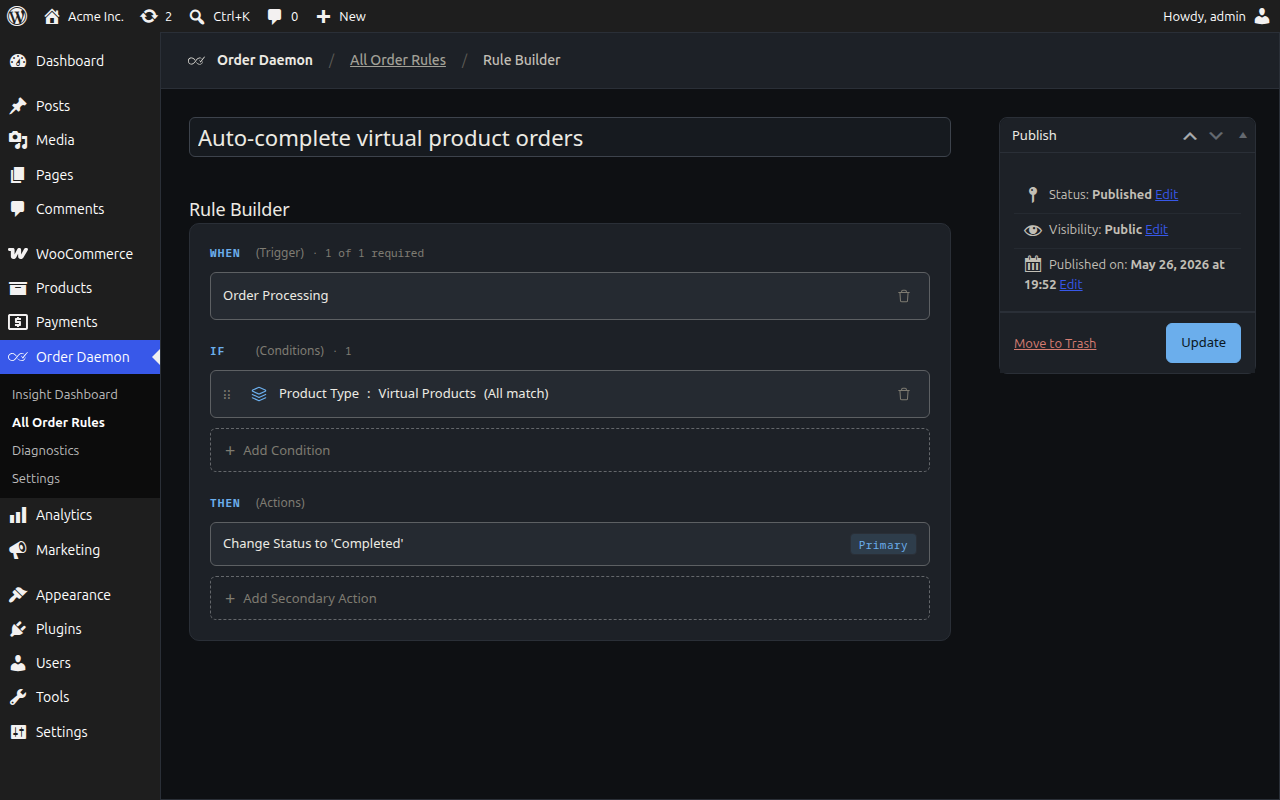Viewport: 1280px width, 800px height.
Task: Open Appearance in the sidebar
Action: (80, 595)
